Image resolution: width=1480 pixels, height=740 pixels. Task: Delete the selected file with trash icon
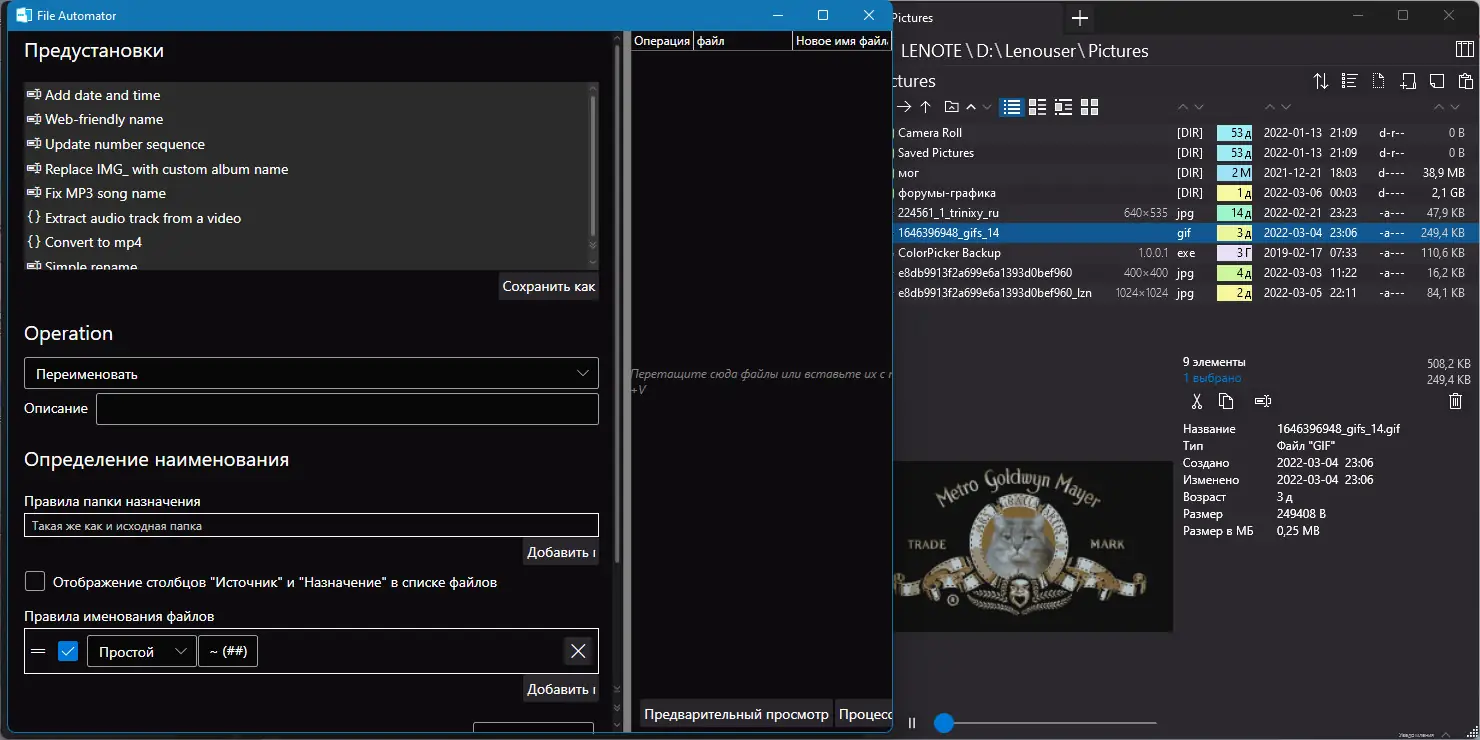point(1456,401)
